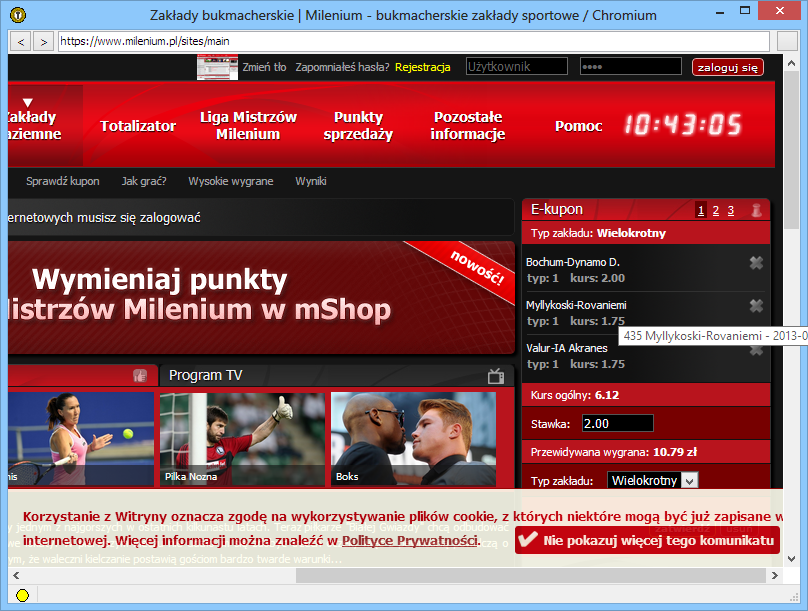Click horizontal scrollbar left arrow
This screenshot has width=808, height=611.
[16, 575]
